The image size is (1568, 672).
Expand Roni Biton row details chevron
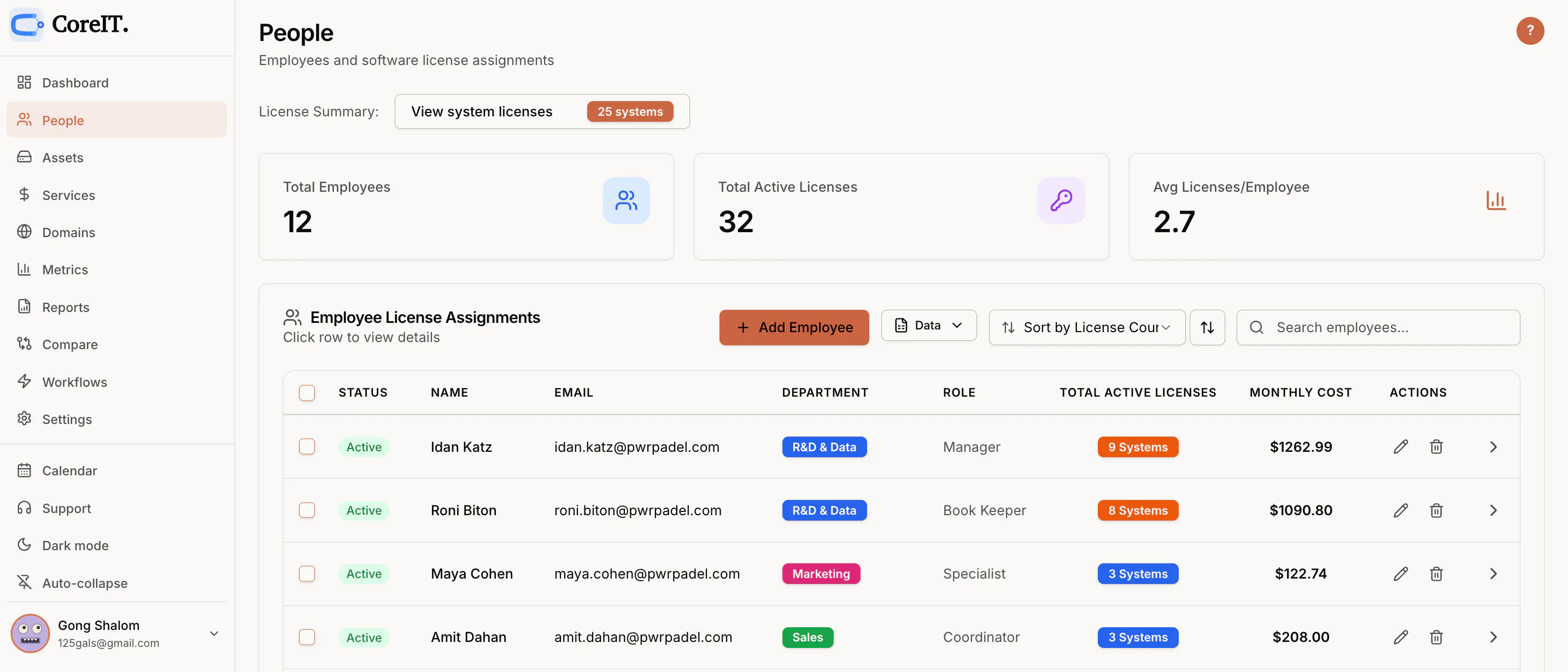[x=1493, y=510]
